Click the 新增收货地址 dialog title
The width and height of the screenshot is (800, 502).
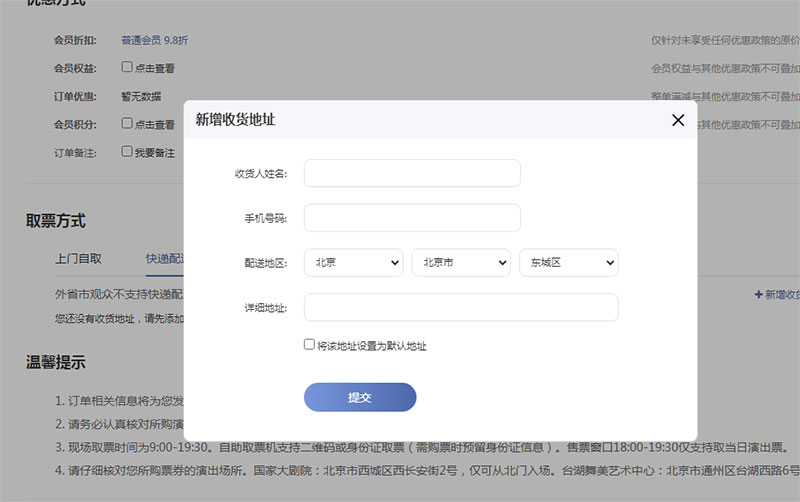[235, 120]
